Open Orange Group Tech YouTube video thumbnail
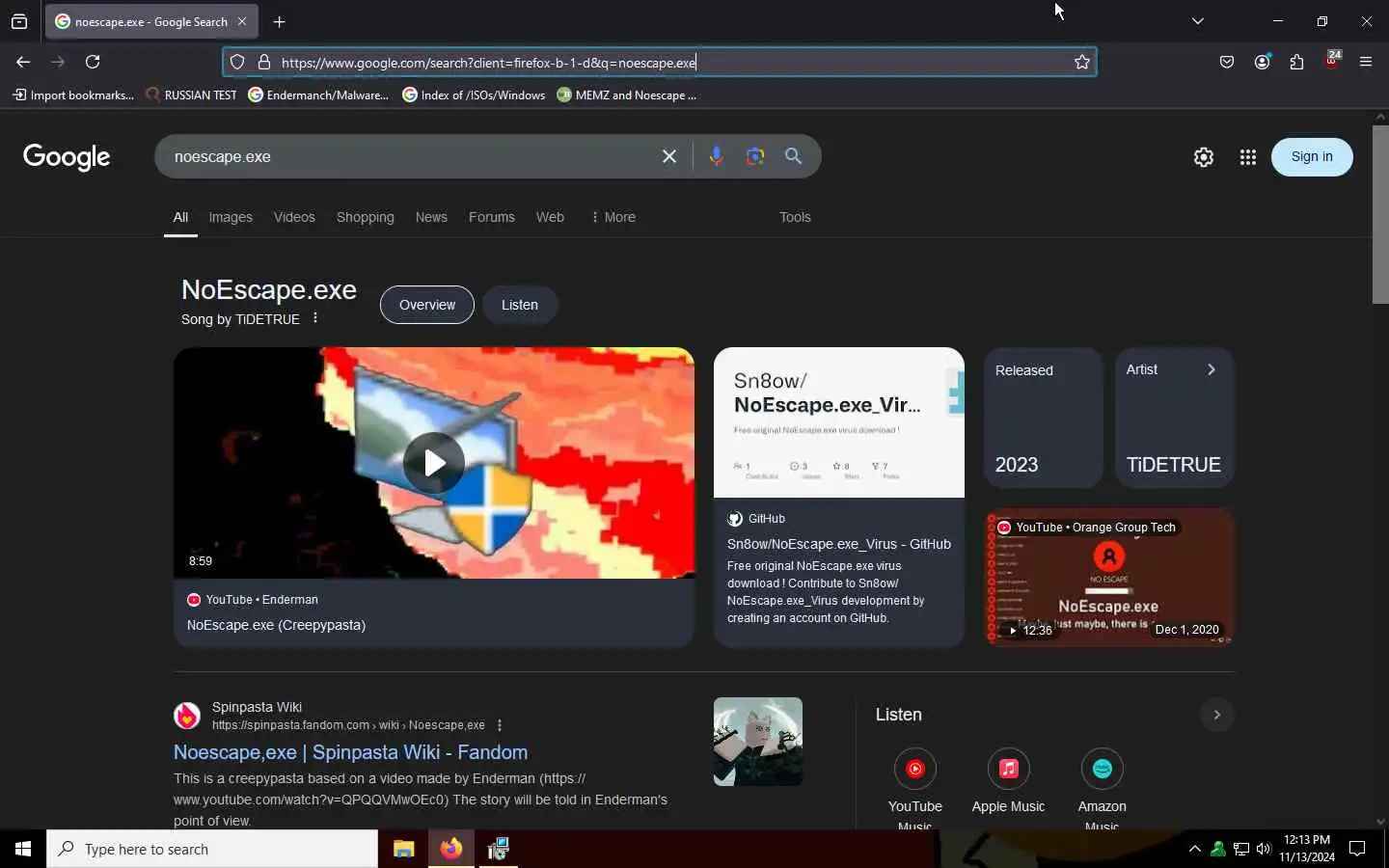 pos(1110,577)
